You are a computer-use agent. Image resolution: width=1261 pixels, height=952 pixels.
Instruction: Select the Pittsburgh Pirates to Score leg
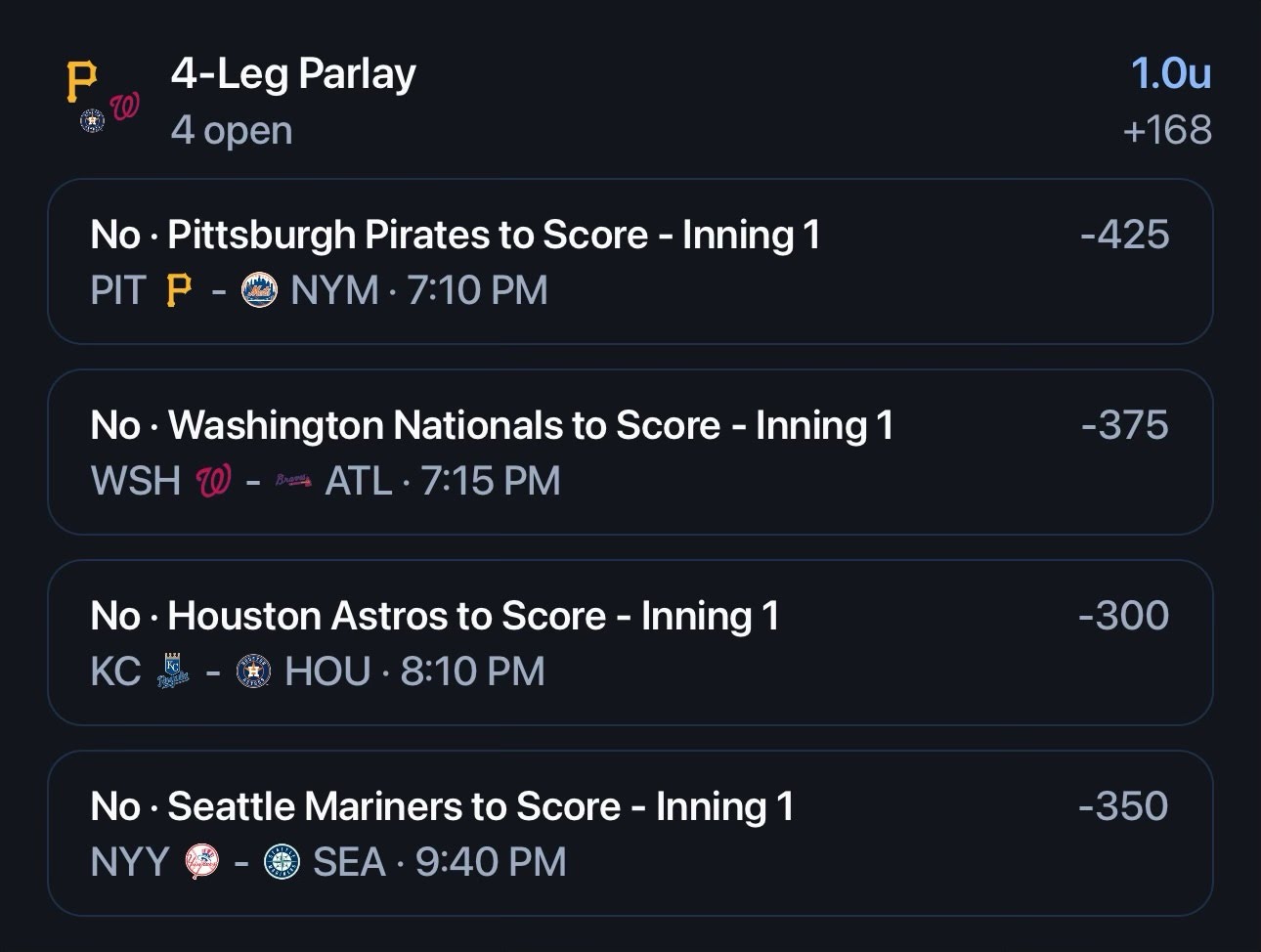(x=455, y=236)
